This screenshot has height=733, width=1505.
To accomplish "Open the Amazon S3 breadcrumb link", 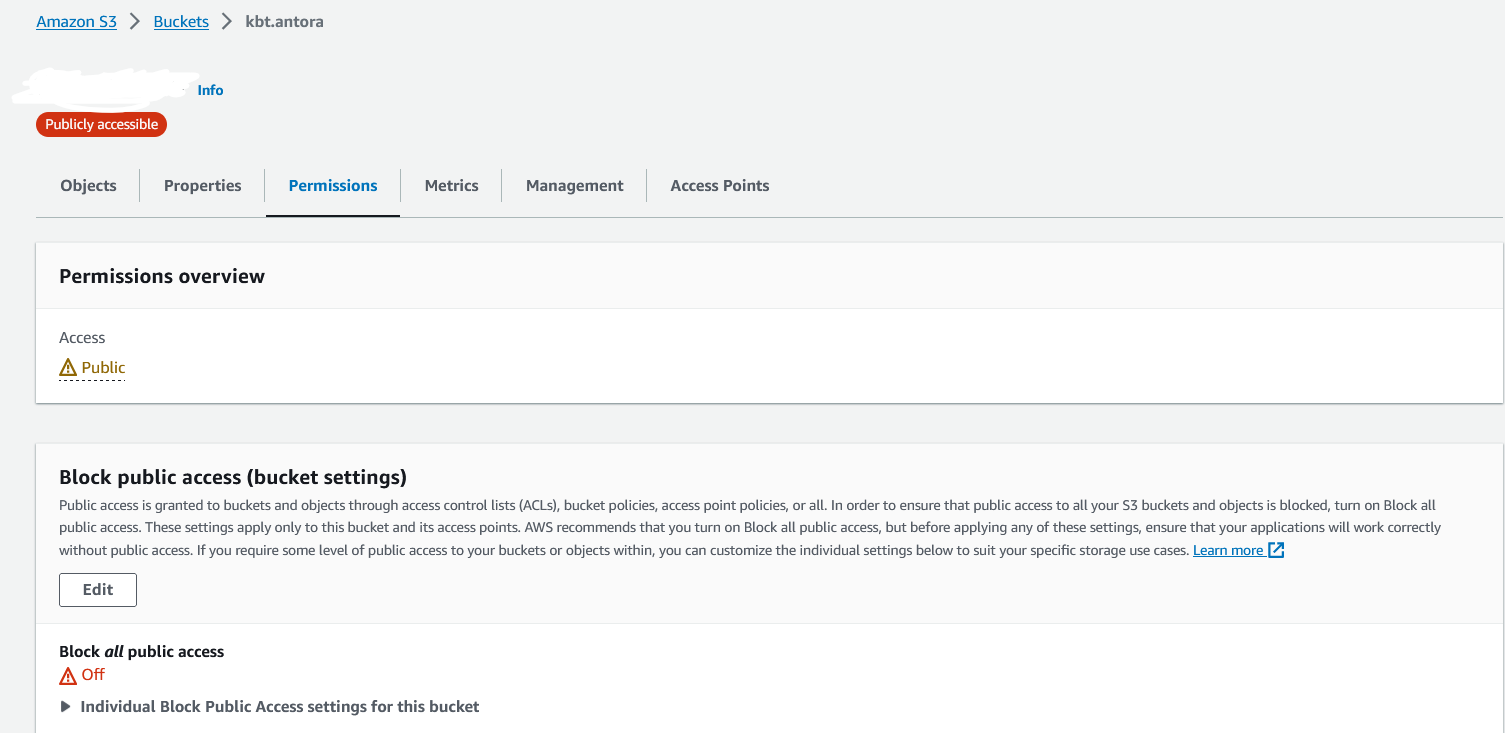I will pyautogui.click(x=76, y=21).
